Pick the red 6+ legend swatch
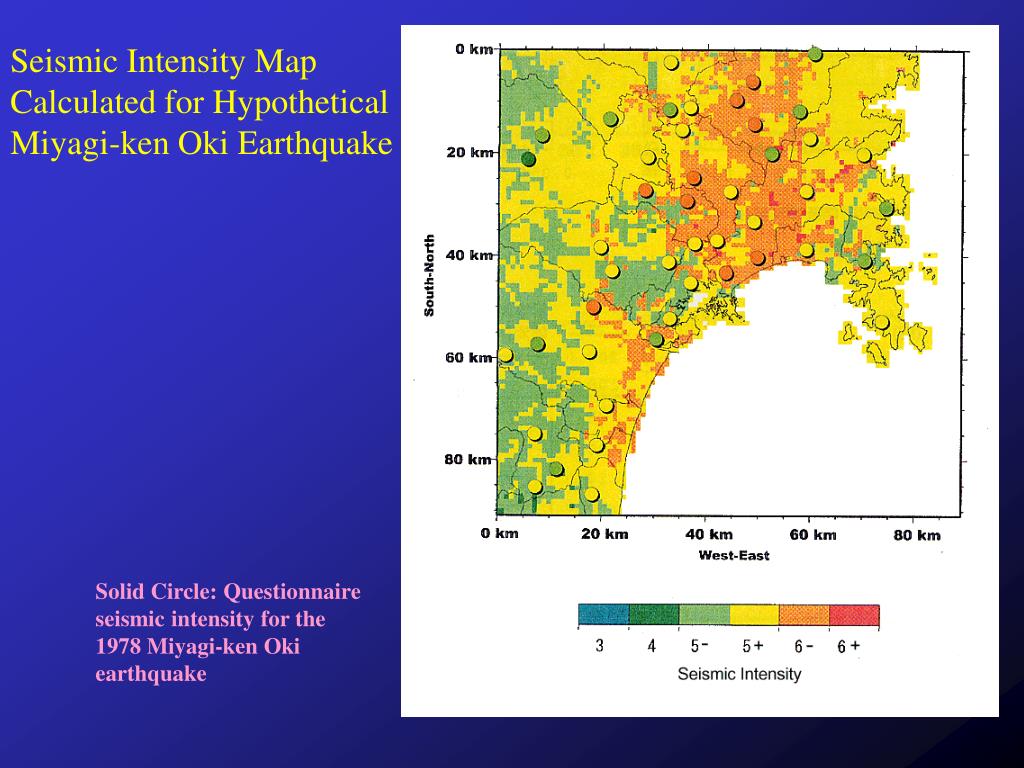This screenshot has height=768, width=1024. coord(854,615)
